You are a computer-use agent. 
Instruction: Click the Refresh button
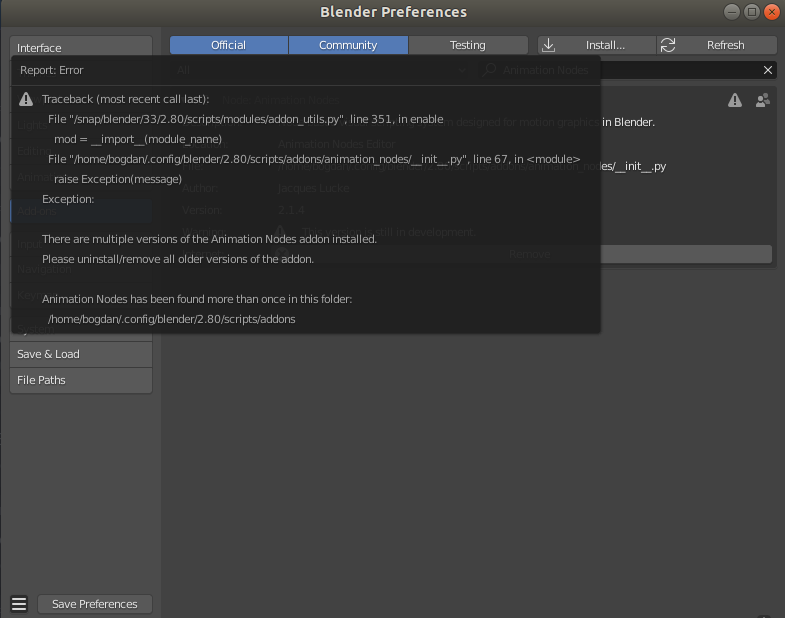click(x=717, y=45)
